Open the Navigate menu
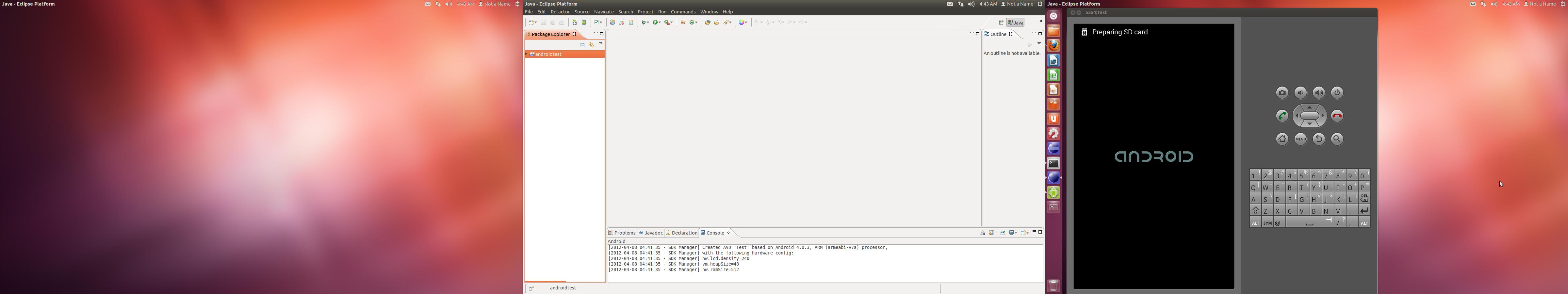 coord(604,11)
